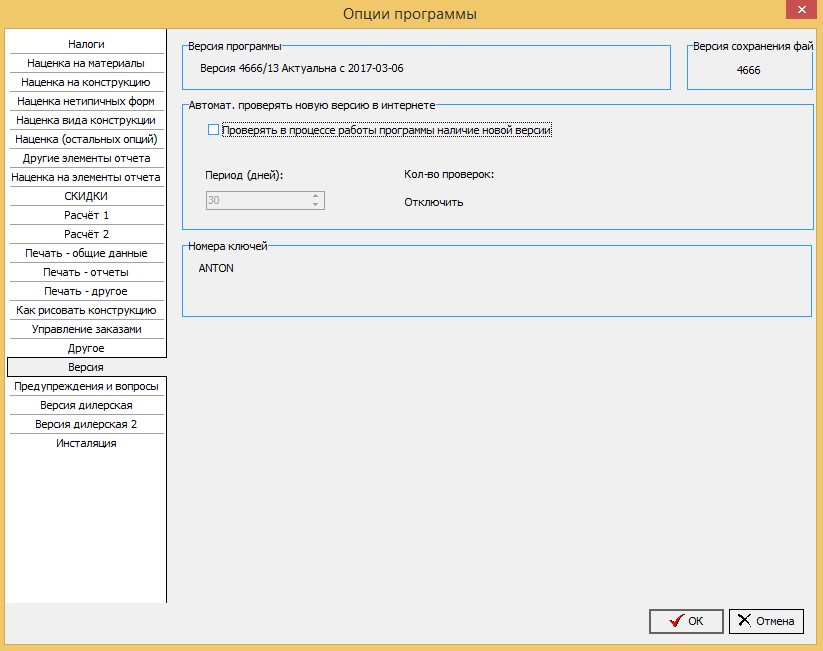Image resolution: width=823 pixels, height=651 pixels.
Task: Select Как рисовать конструкцию tab
Action: pos(86,310)
